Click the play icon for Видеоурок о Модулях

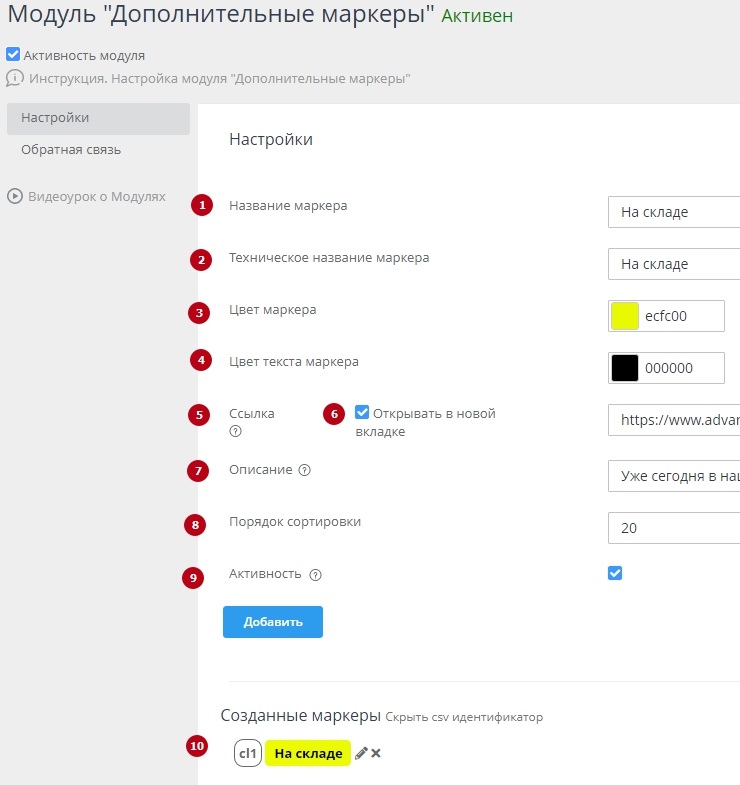14,196
